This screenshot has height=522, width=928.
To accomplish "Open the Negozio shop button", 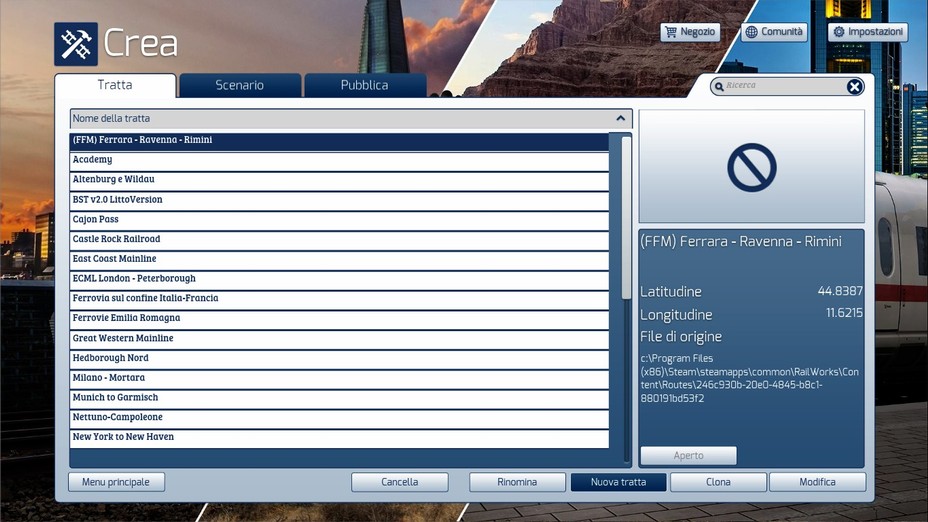I will click(x=690, y=32).
